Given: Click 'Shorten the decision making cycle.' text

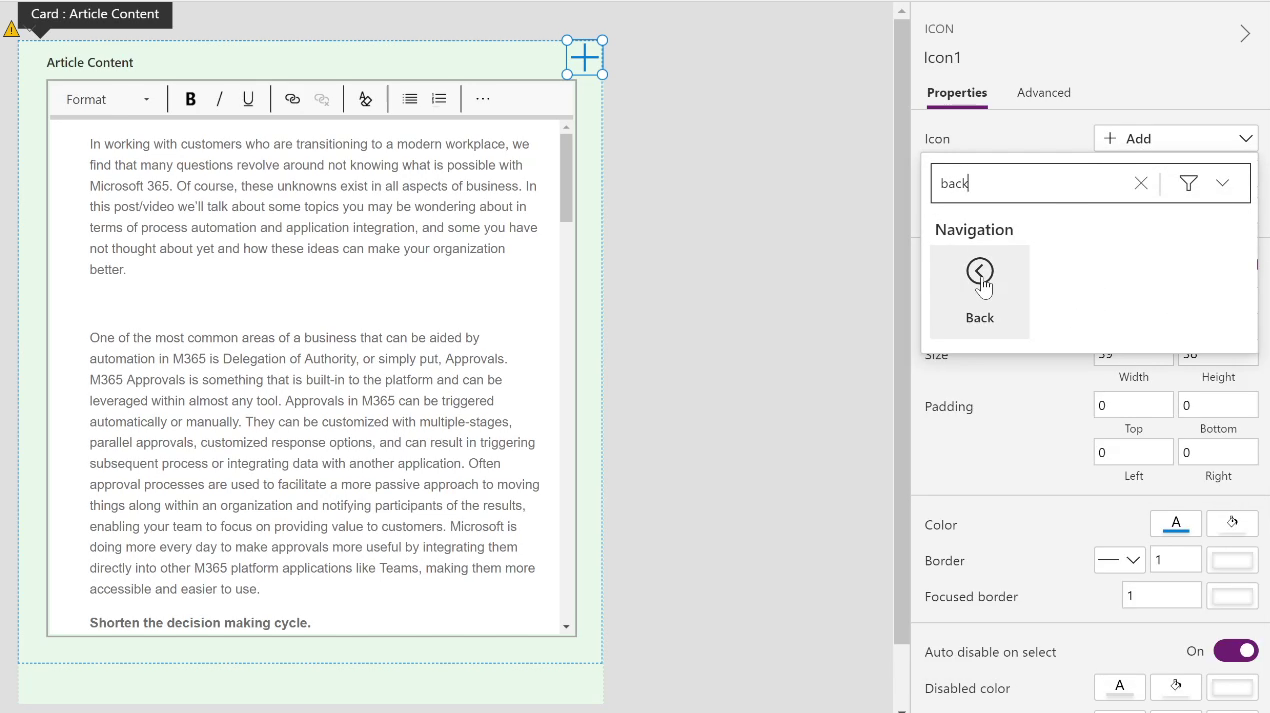Looking at the screenshot, I should point(200,623).
